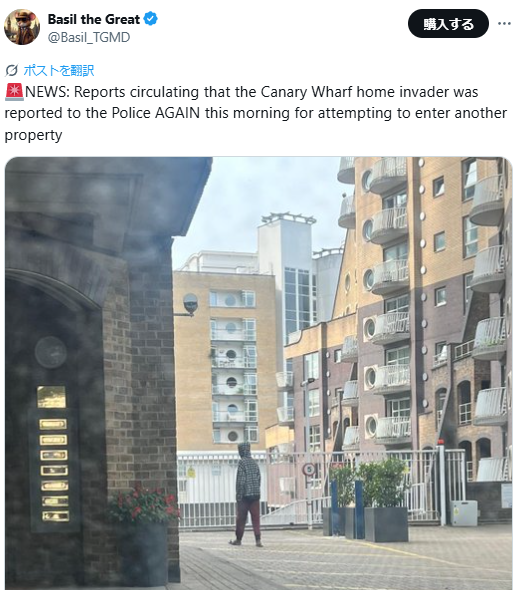Click the 購入する subscribe button
The height and width of the screenshot is (590, 519).
[448, 24]
